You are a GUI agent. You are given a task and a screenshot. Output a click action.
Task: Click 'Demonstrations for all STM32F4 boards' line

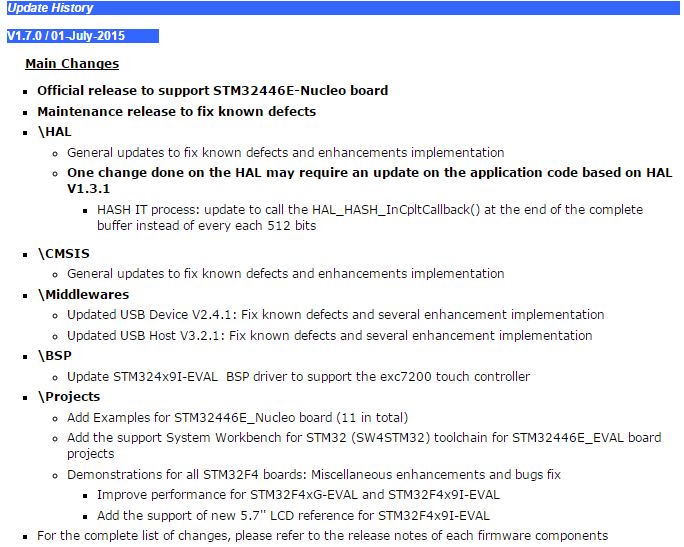click(x=314, y=474)
